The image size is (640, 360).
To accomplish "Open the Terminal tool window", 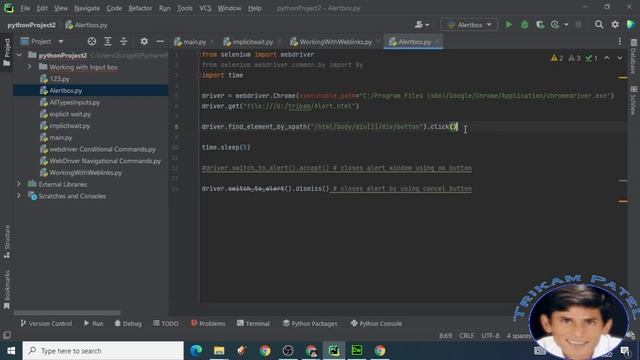I will [x=253, y=324].
